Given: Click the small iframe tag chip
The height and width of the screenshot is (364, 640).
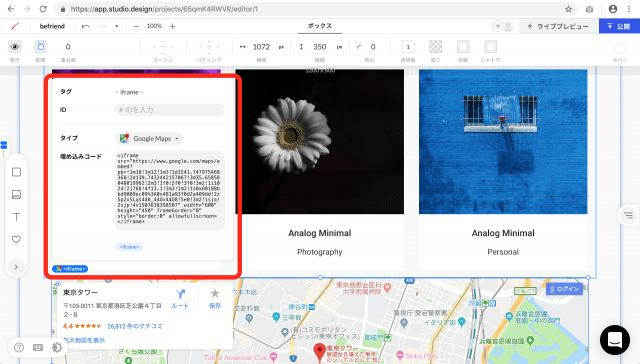Looking at the screenshot, I should (129, 247).
